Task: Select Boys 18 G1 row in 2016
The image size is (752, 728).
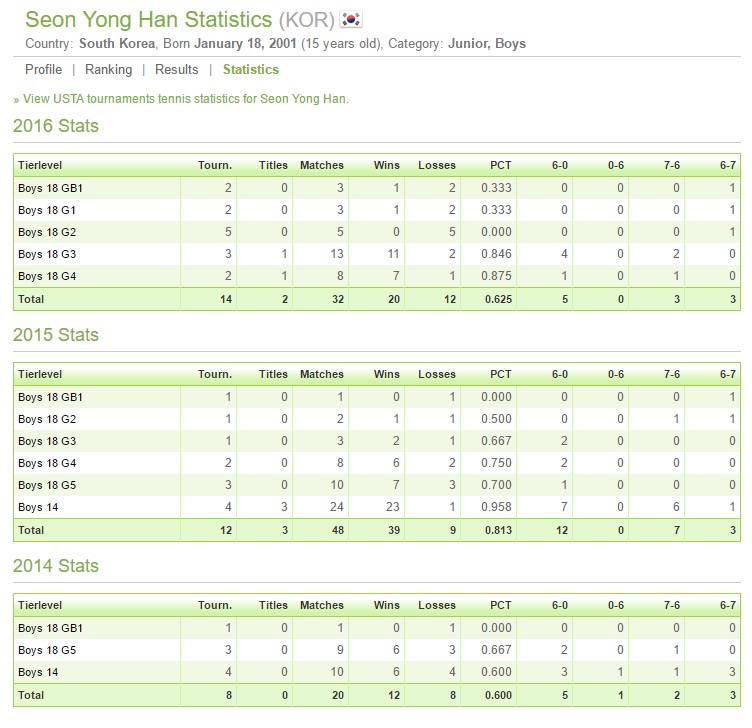Action: [x=377, y=210]
